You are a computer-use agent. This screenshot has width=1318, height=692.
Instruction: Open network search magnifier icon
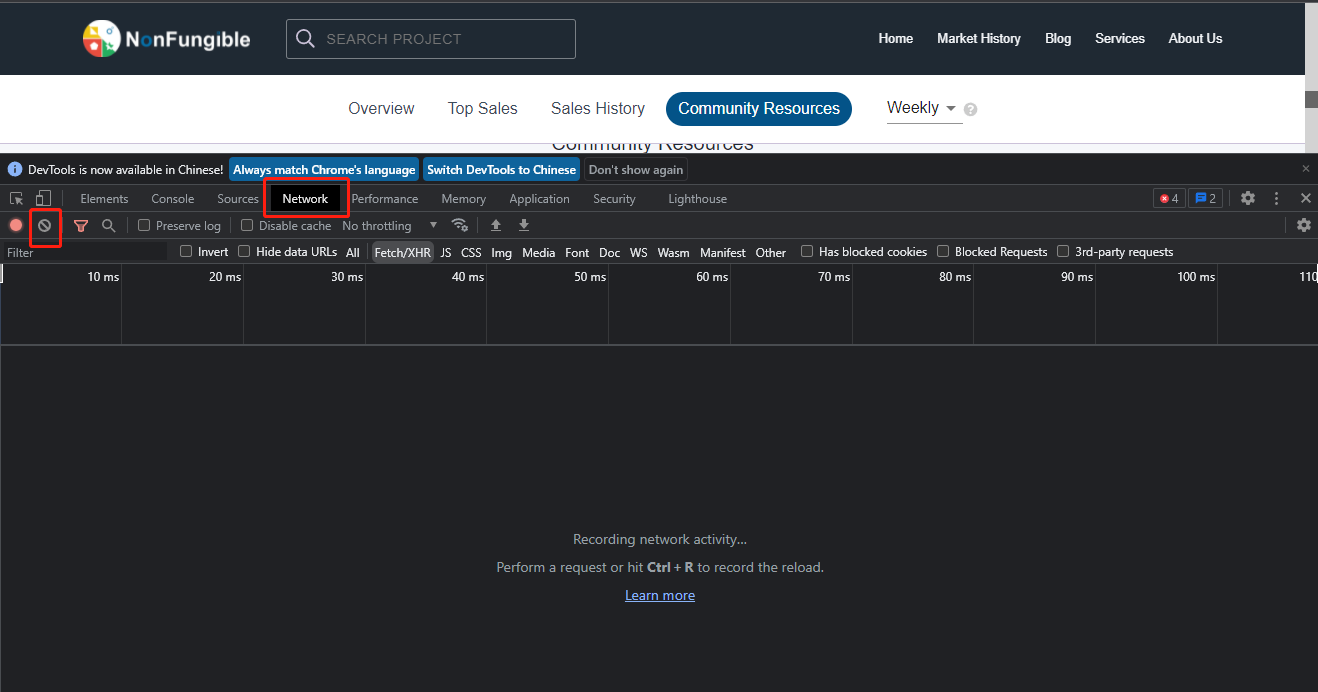[109, 226]
